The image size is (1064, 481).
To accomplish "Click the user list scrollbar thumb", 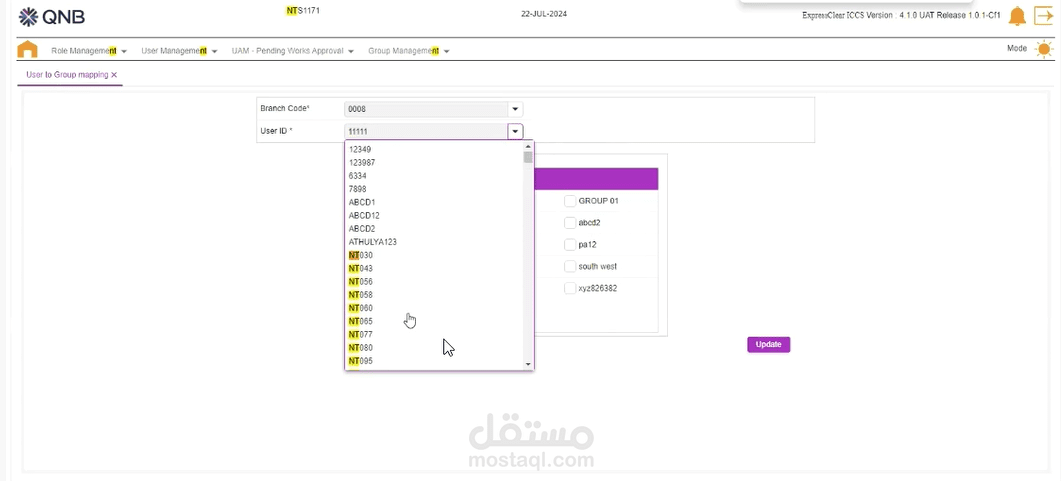I will [528, 157].
